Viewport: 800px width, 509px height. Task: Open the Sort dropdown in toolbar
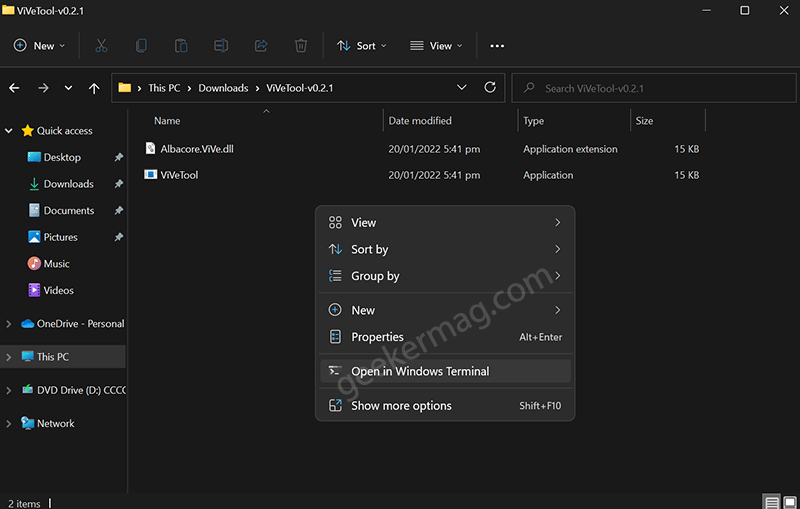[362, 46]
